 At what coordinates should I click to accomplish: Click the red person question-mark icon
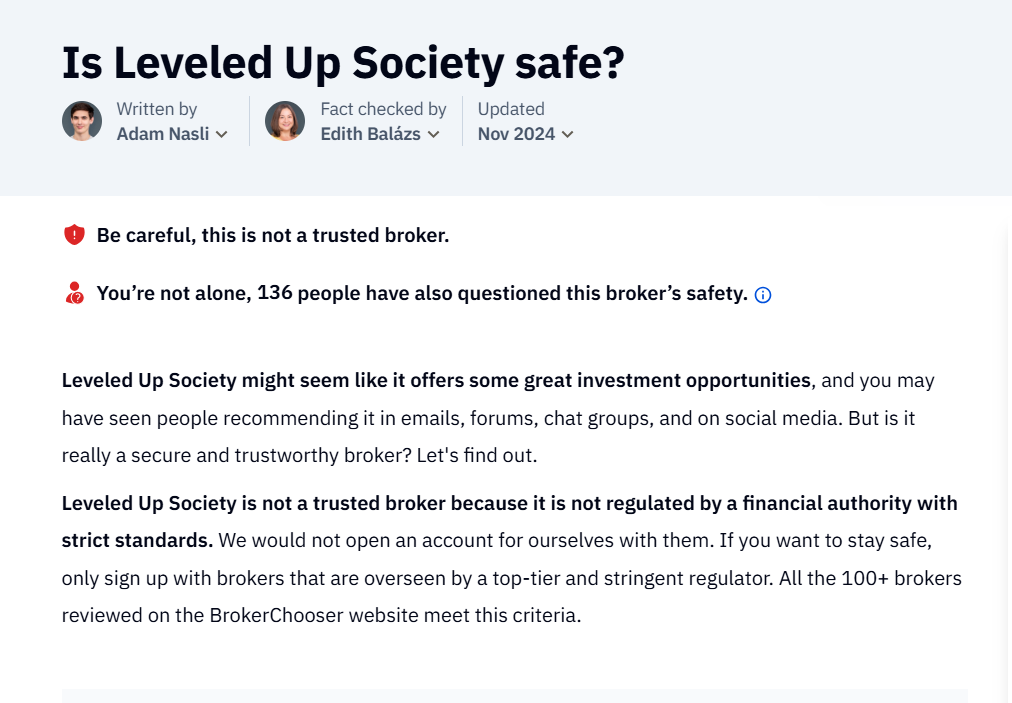coord(74,292)
